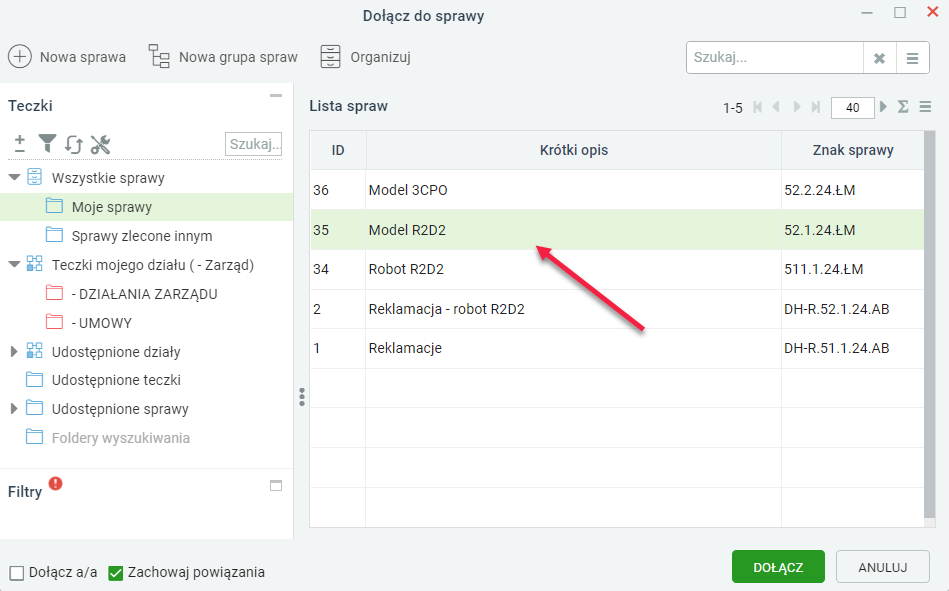Apply page size arrow next to 40

click(x=884, y=107)
